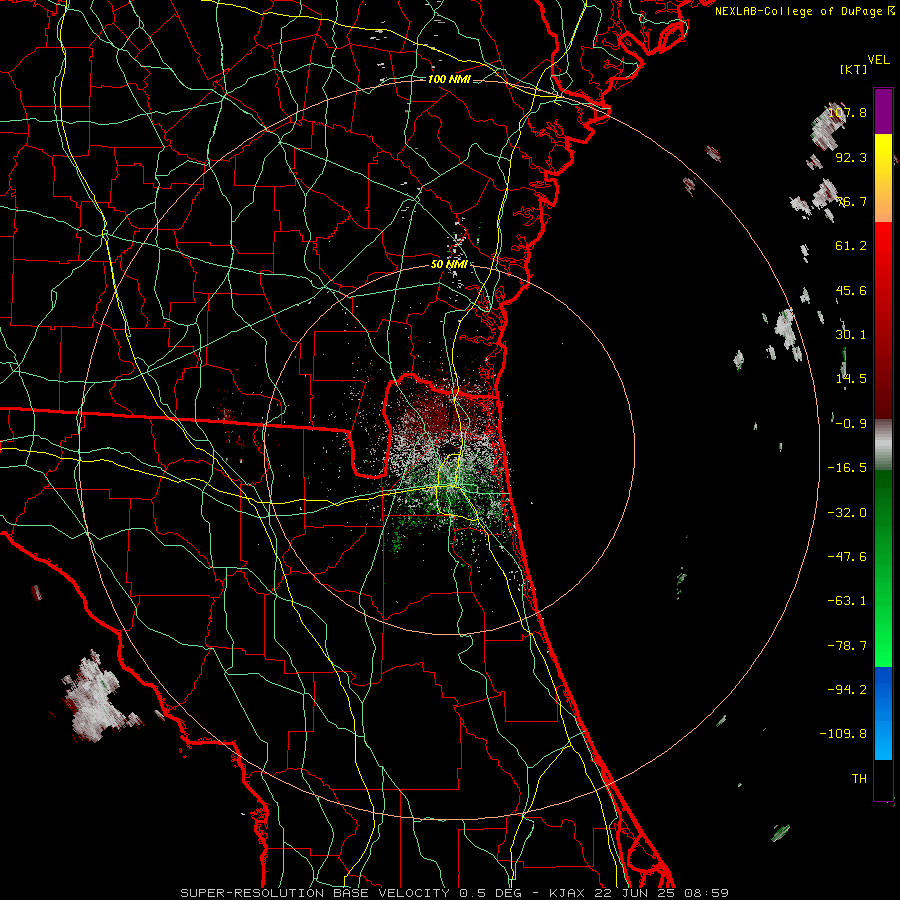
Task: Click the -94.2 scale value
Action: [x=847, y=690]
